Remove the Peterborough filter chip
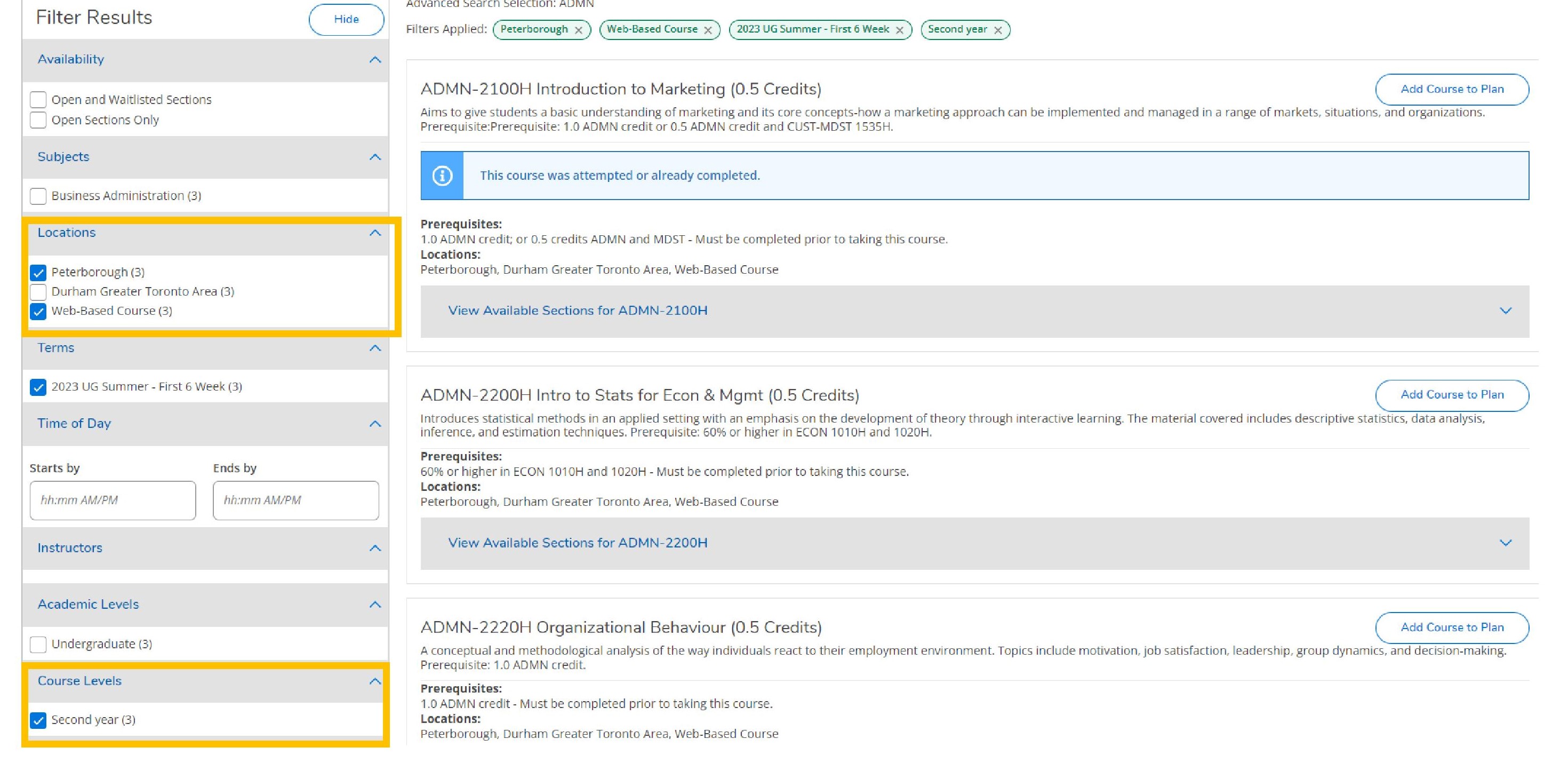 (x=580, y=29)
